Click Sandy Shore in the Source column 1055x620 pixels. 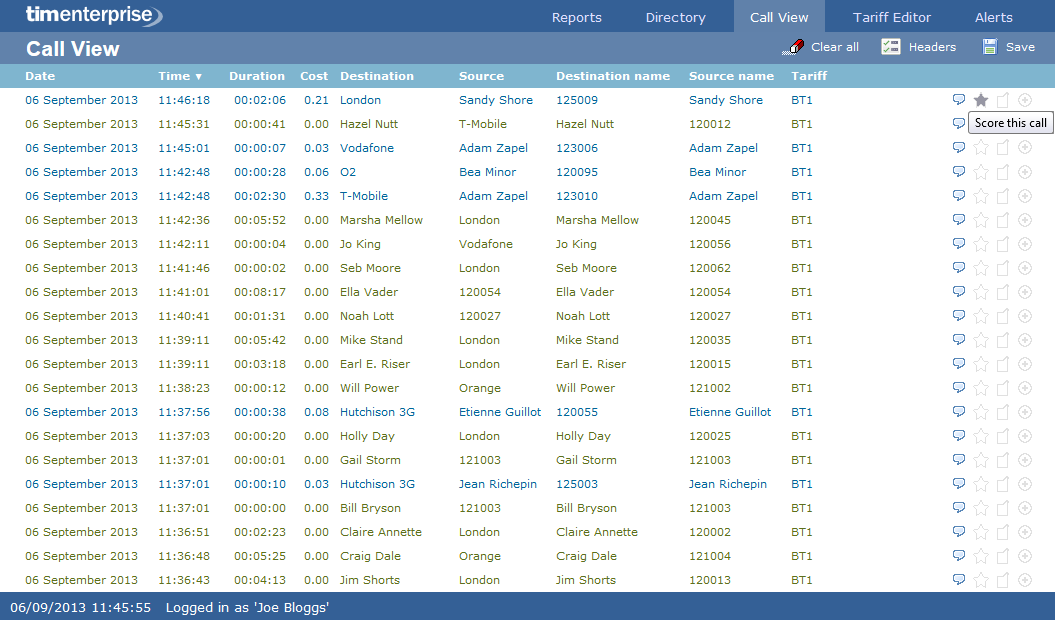point(496,100)
